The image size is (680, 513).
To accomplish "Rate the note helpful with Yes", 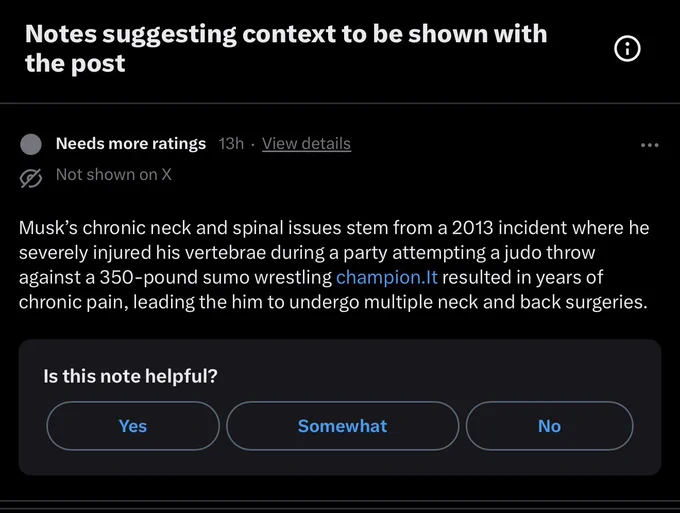I will pos(133,426).
